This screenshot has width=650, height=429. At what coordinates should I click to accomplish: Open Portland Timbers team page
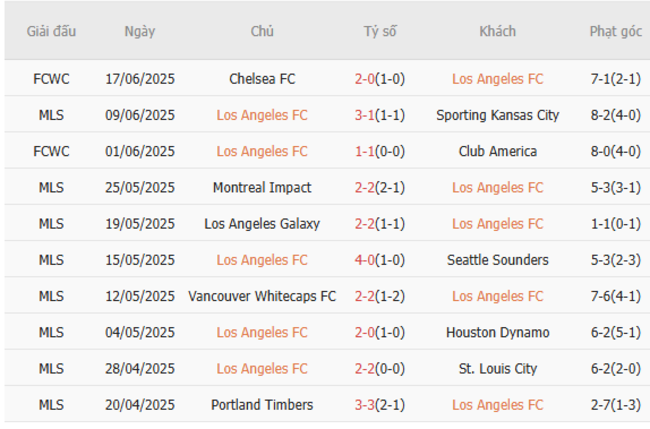pos(262,405)
